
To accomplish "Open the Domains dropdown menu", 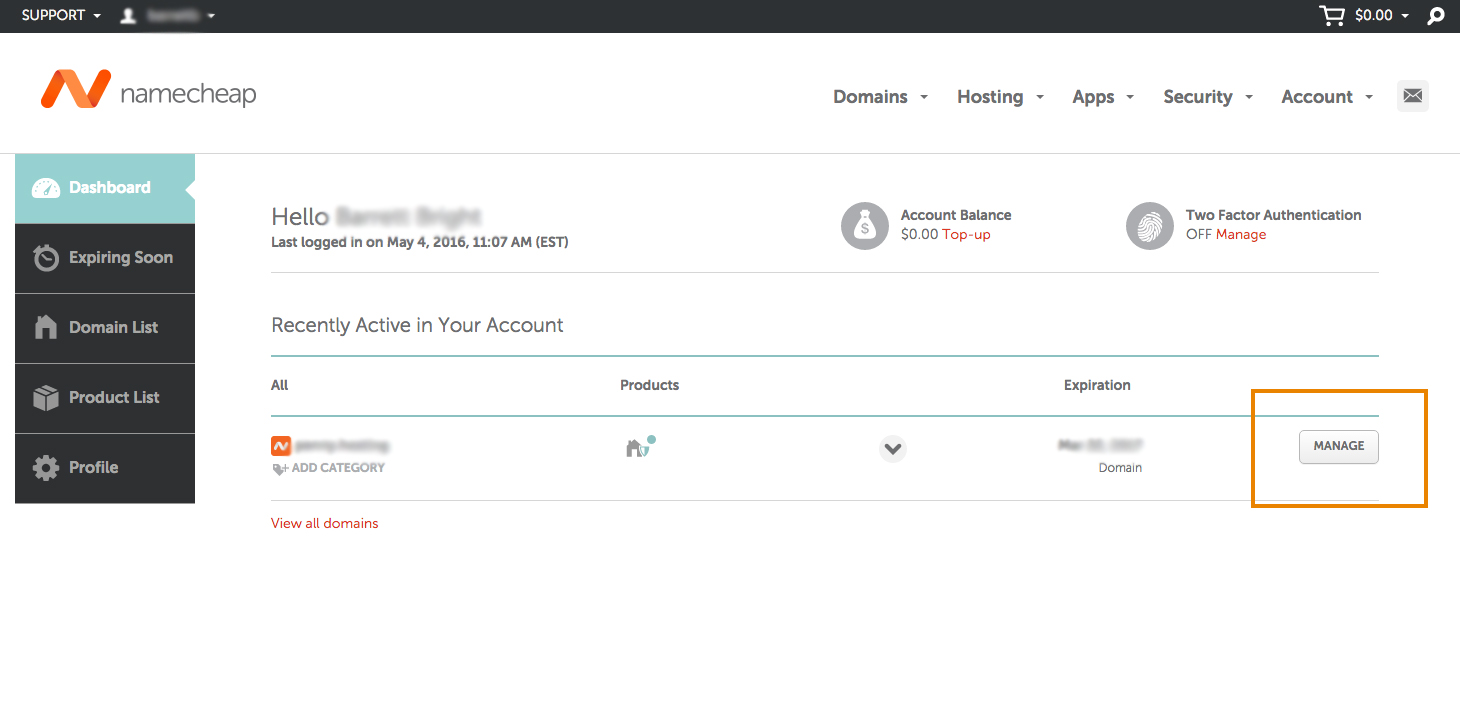I will (880, 97).
